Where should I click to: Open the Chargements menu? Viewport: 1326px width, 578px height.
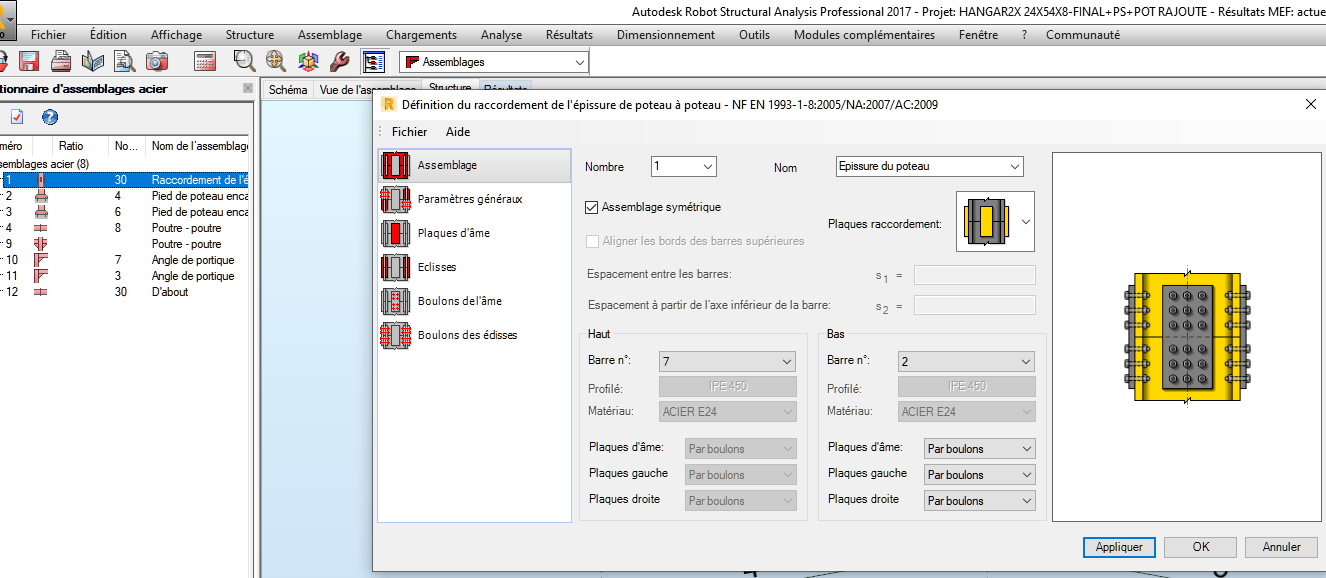coord(421,35)
